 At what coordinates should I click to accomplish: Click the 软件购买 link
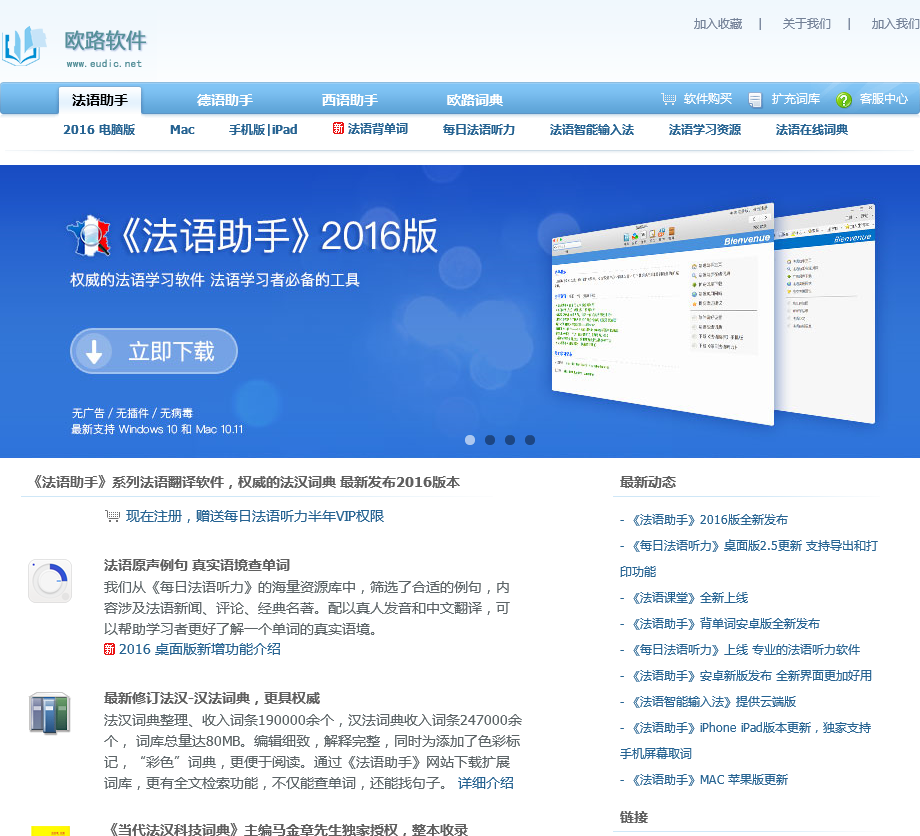coord(708,99)
